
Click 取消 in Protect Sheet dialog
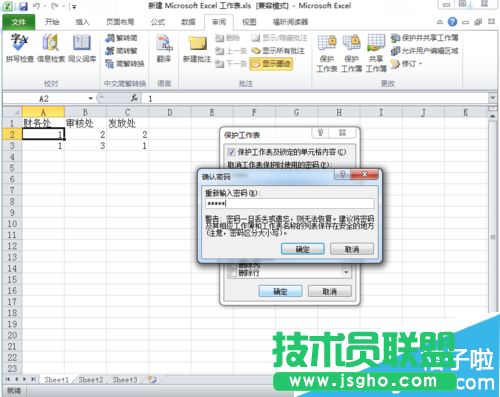coord(330,291)
